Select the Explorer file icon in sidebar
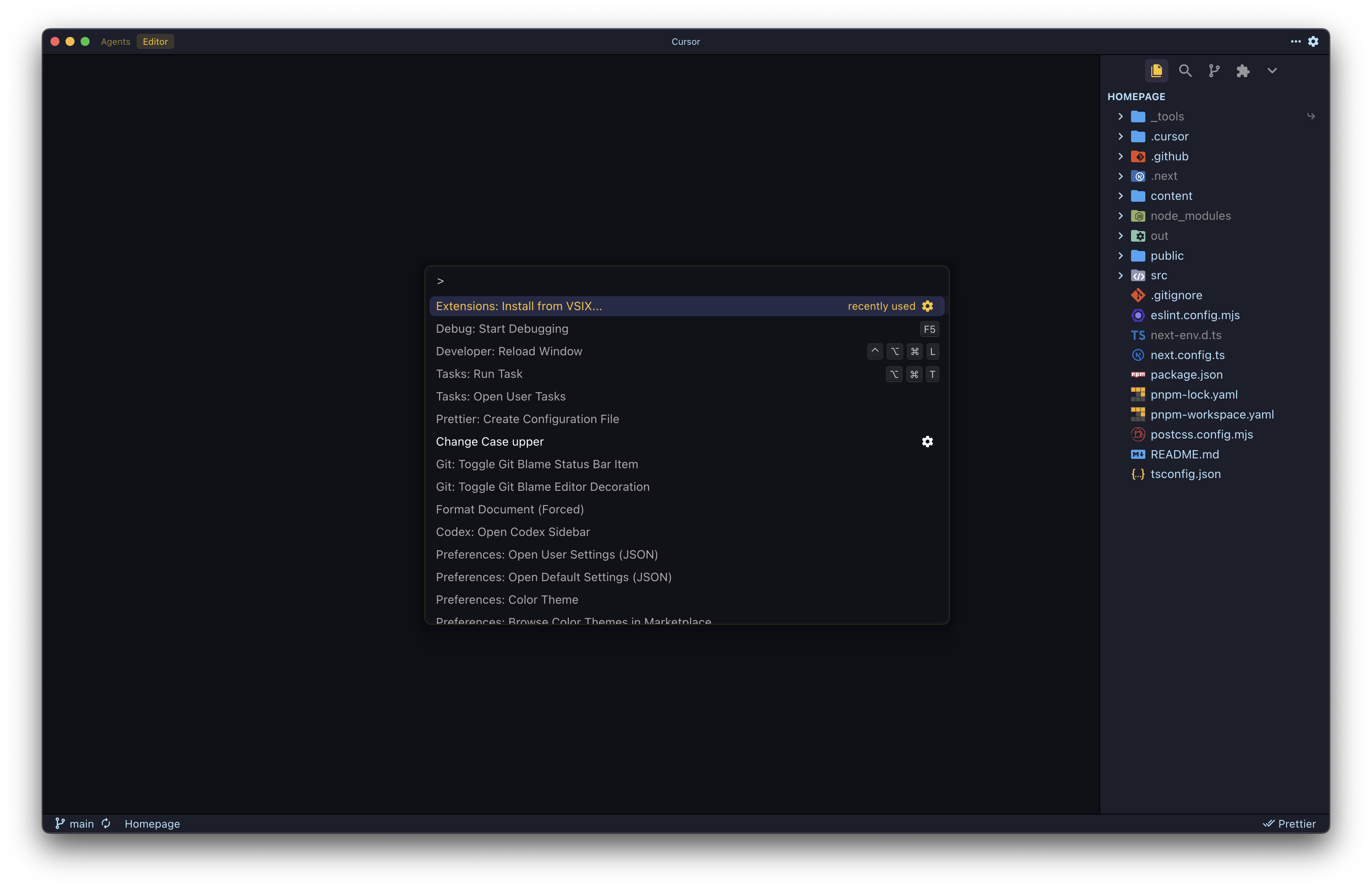Image resolution: width=1372 pixels, height=889 pixels. pyautogui.click(x=1156, y=70)
